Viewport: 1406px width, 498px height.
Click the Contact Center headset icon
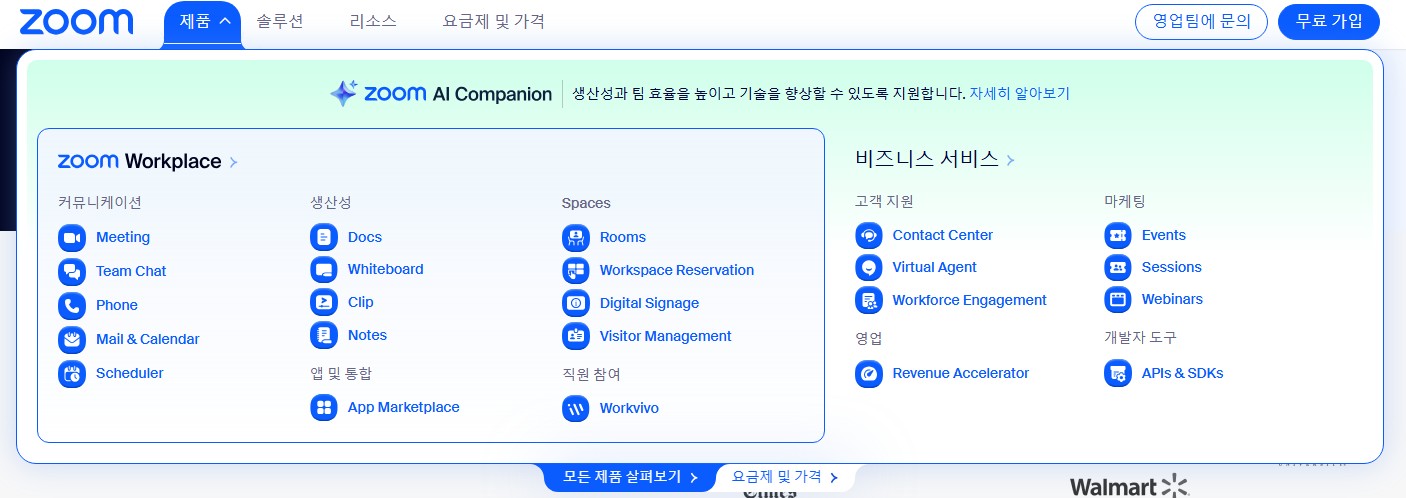coord(869,236)
